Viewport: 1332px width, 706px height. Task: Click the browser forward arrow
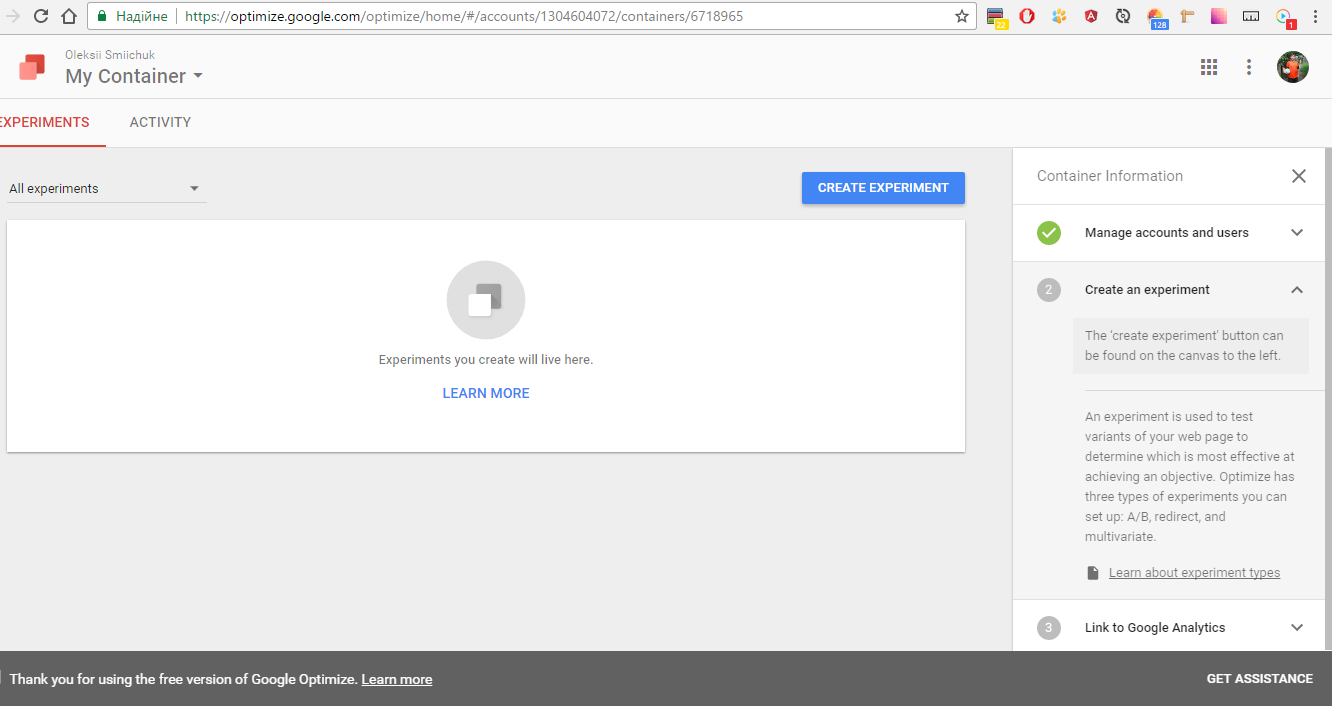12,16
